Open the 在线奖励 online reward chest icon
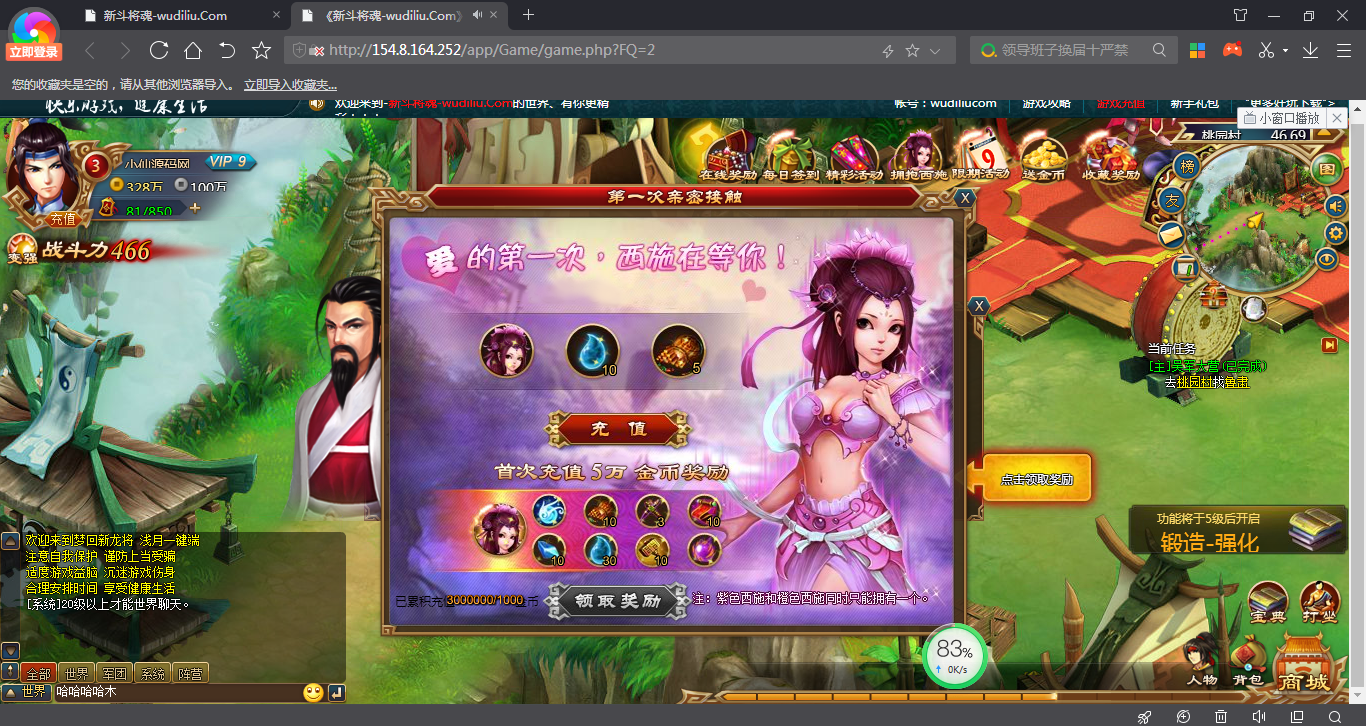Viewport: 1366px width, 726px height. (x=727, y=156)
